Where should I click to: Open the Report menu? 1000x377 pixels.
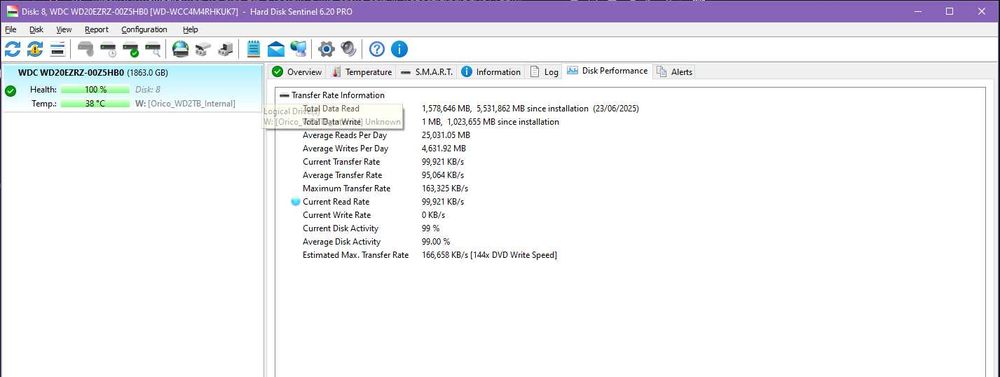tap(96, 29)
